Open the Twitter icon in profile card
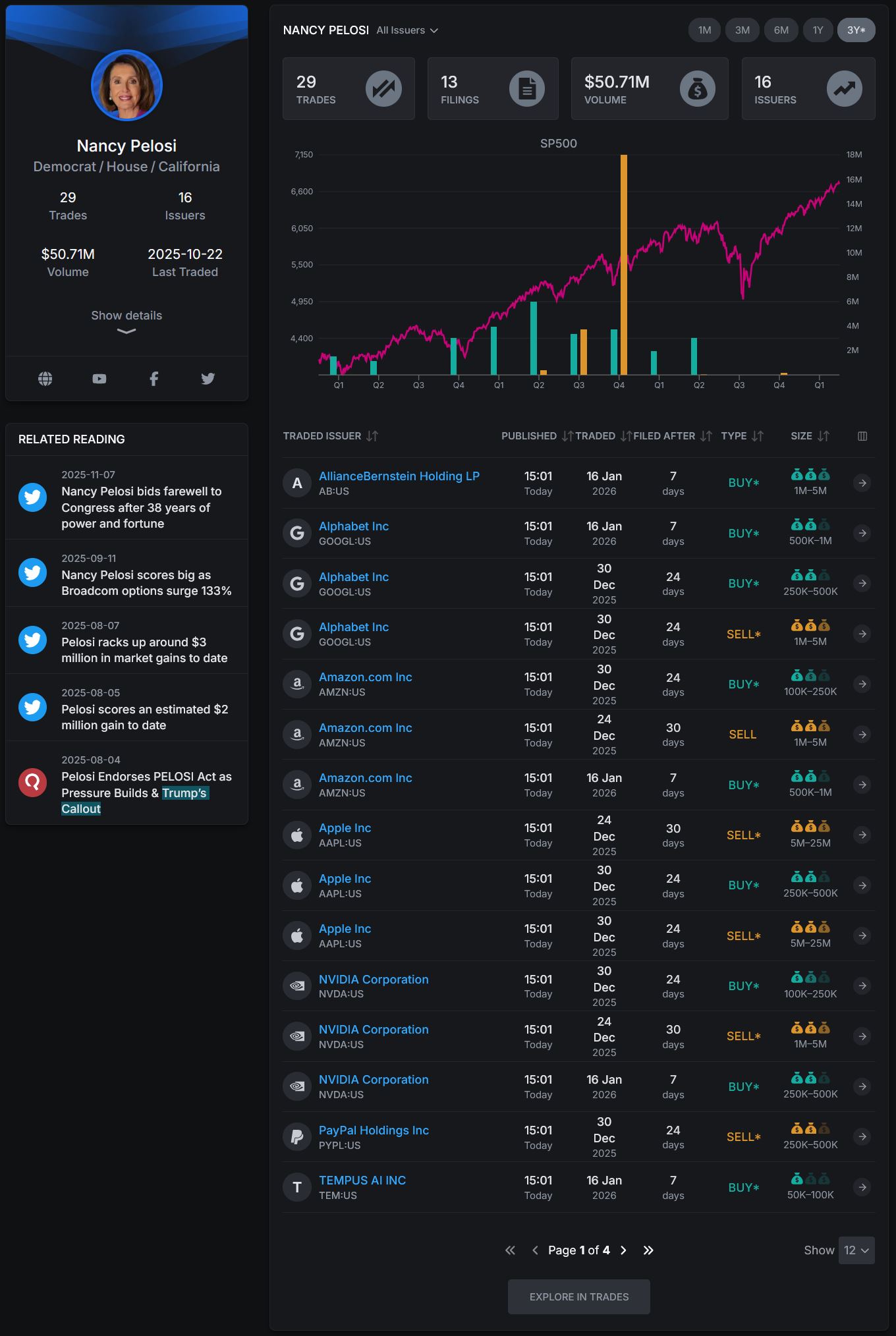 point(208,378)
